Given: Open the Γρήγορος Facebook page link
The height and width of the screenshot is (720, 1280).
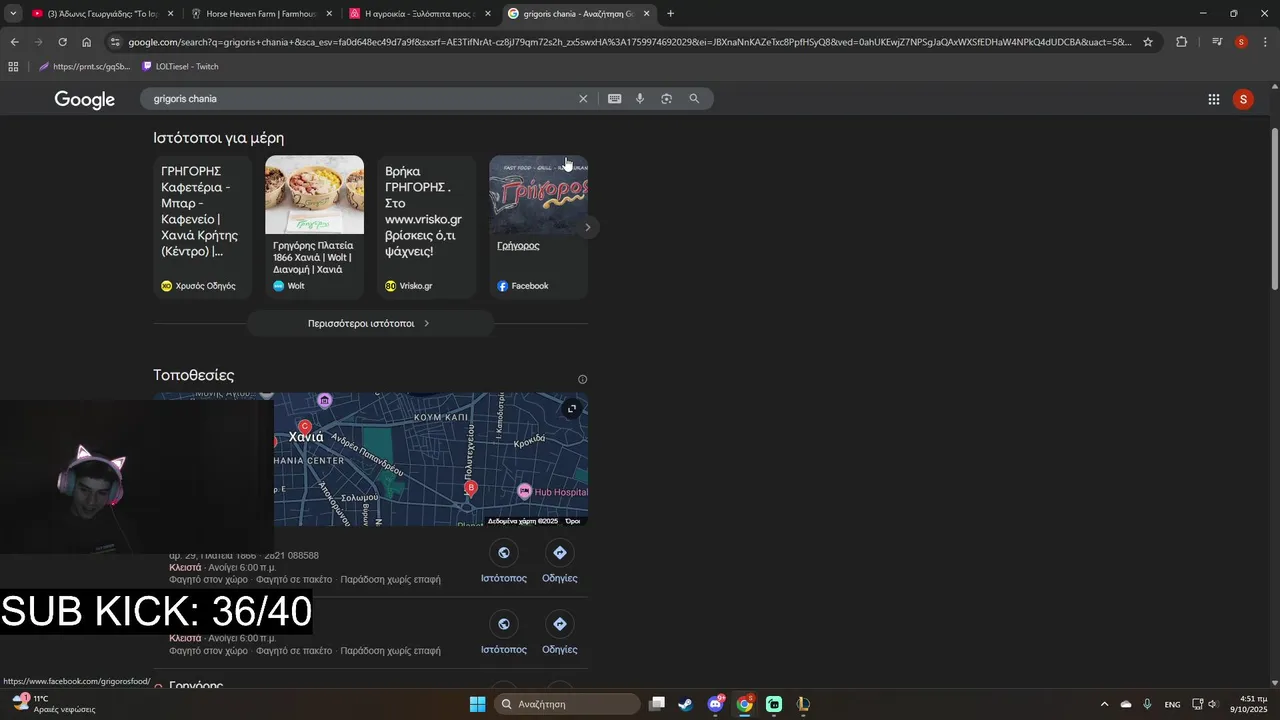Looking at the screenshot, I should [x=518, y=245].
